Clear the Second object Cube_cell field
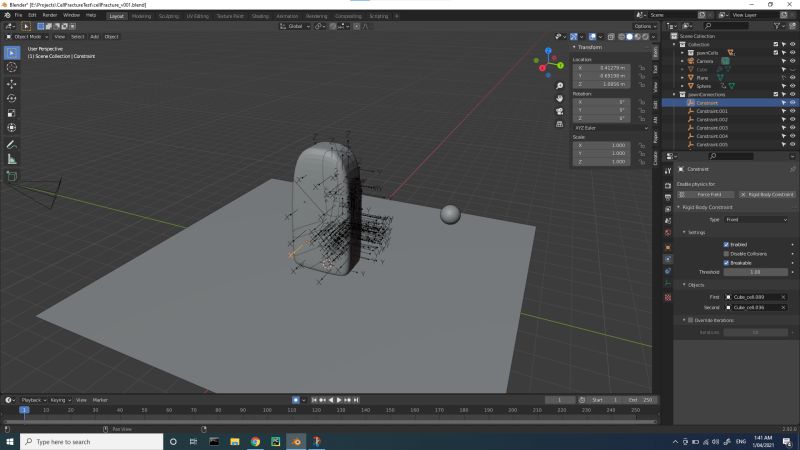 coord(783,308)
